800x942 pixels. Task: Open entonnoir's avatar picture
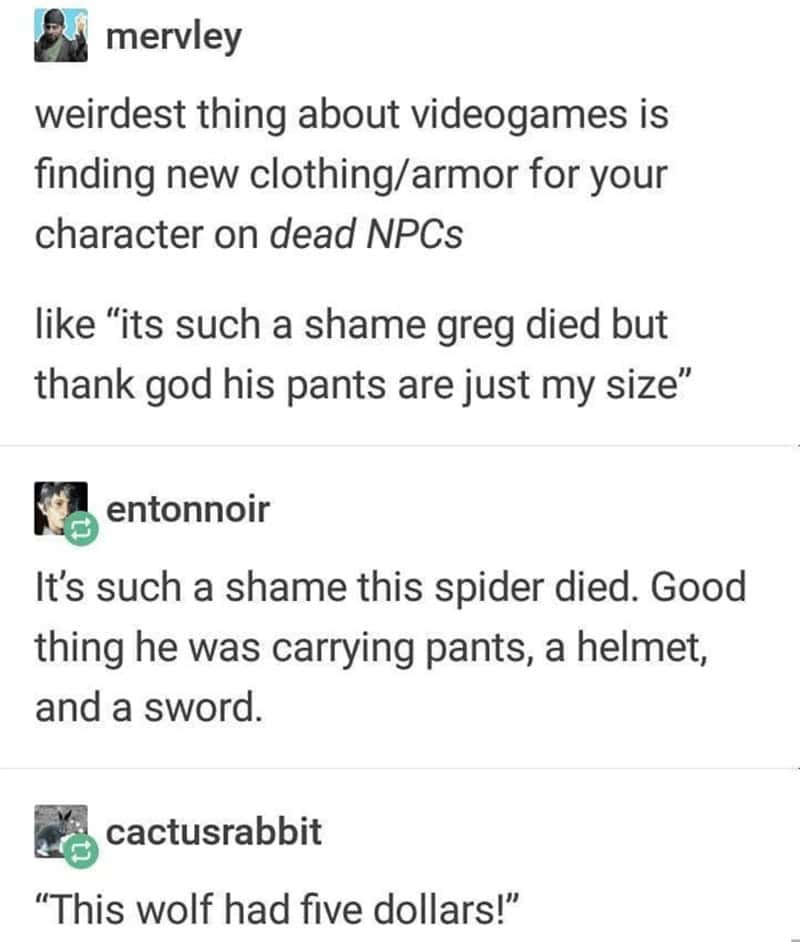[x=61, y=508]
